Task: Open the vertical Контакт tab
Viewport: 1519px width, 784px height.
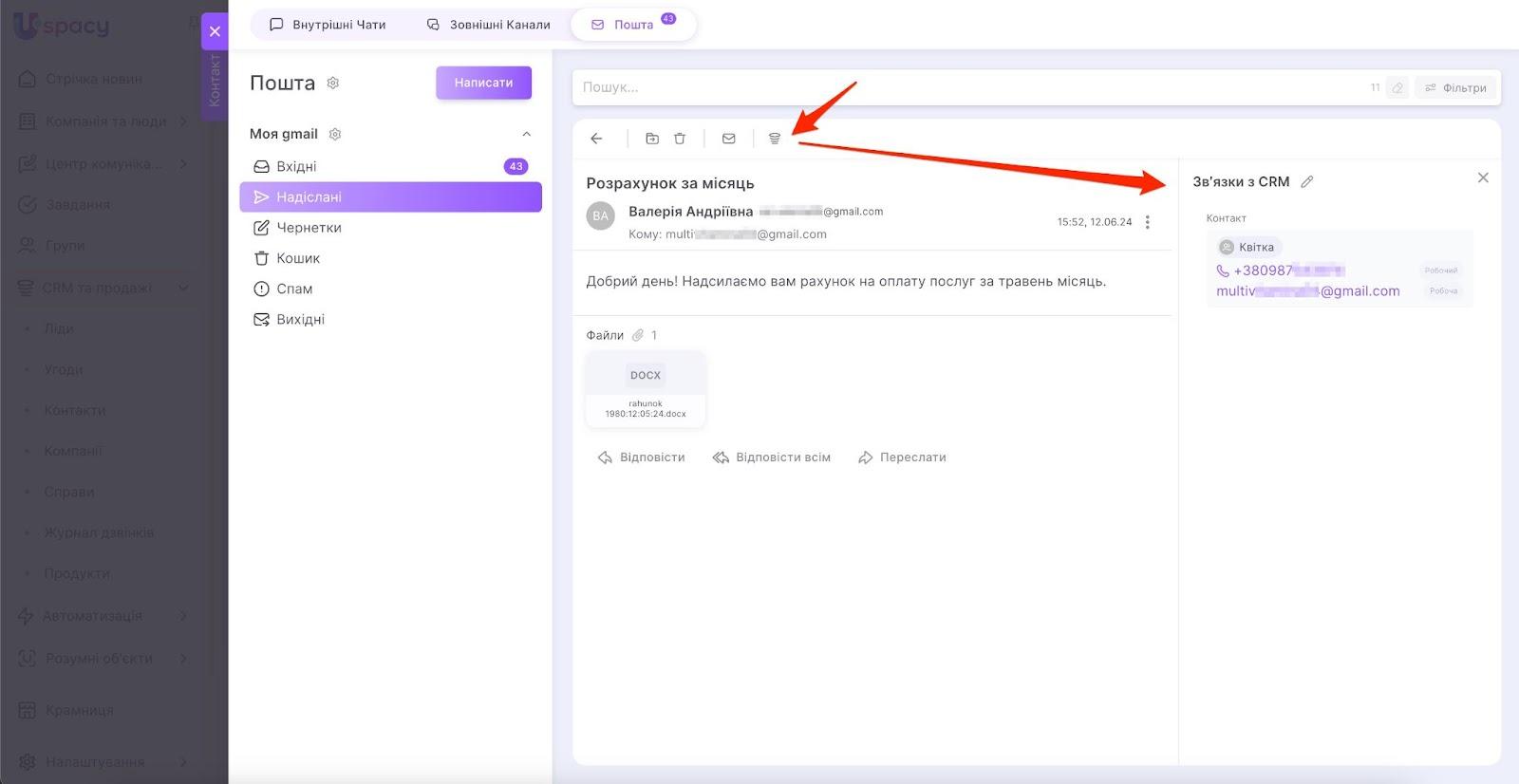Action: point(215,80)
